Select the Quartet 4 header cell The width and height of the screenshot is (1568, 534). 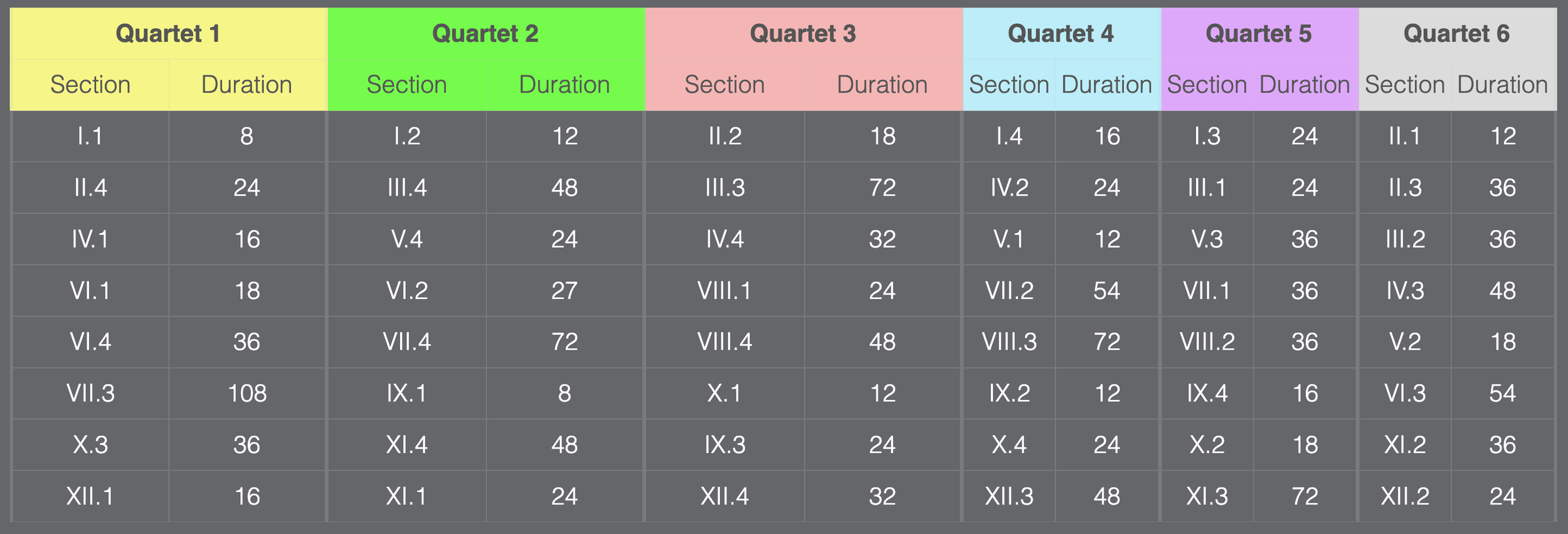coord(1061,33)
